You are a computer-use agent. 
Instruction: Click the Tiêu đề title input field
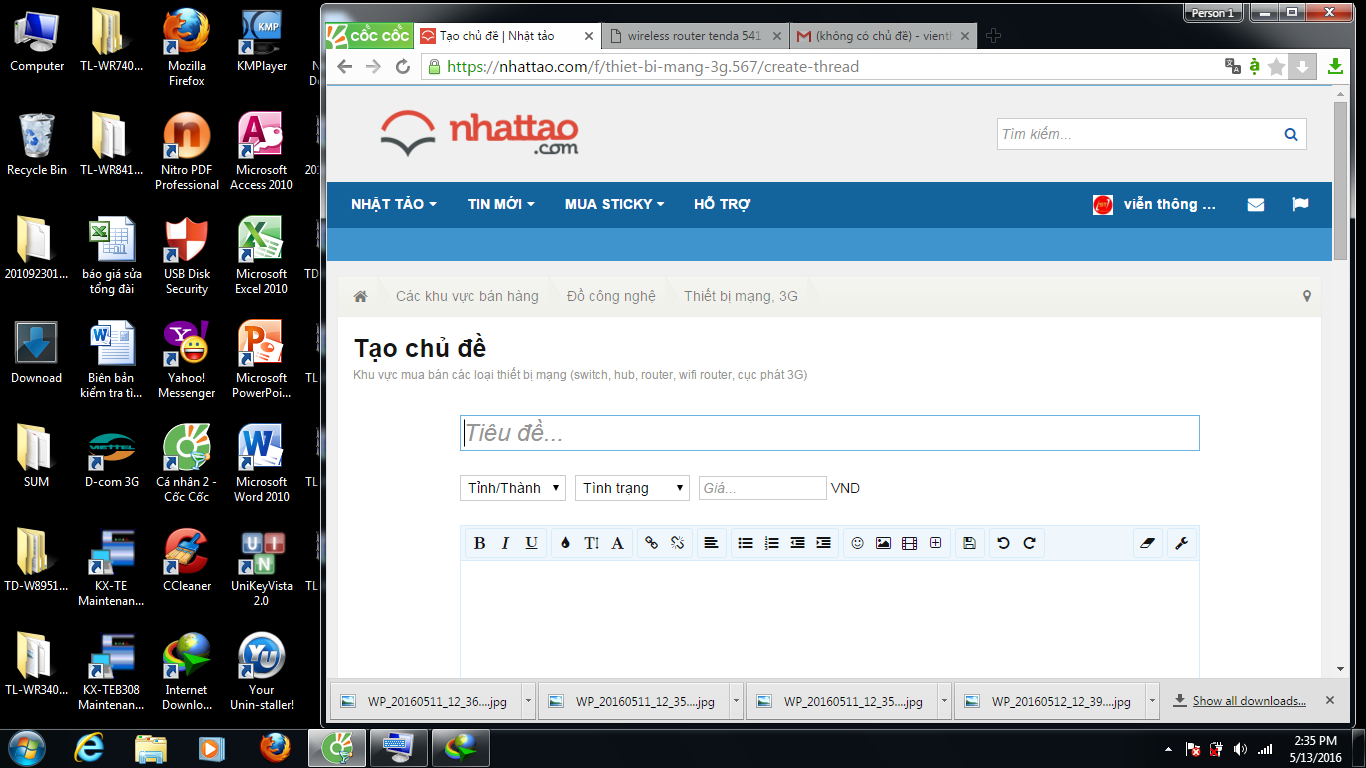point(829,433)
